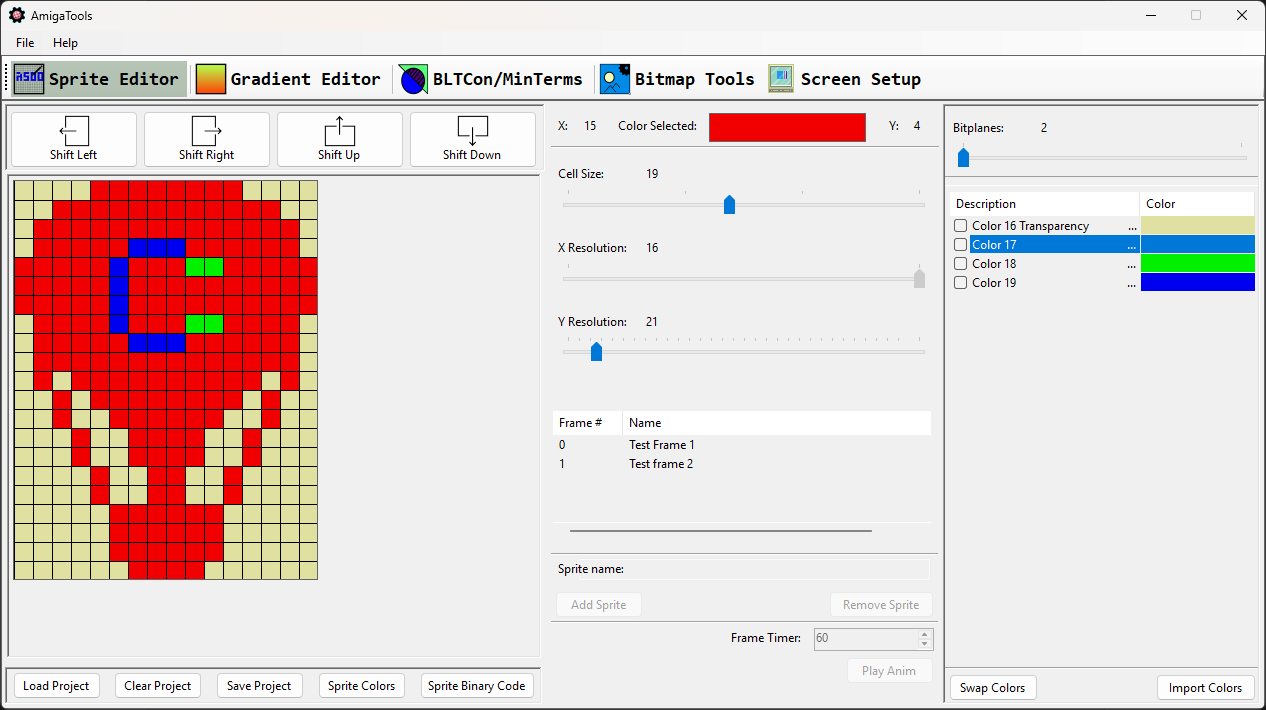Shift the sprite left
The image size is (1266, 710).
click(74, 139)
